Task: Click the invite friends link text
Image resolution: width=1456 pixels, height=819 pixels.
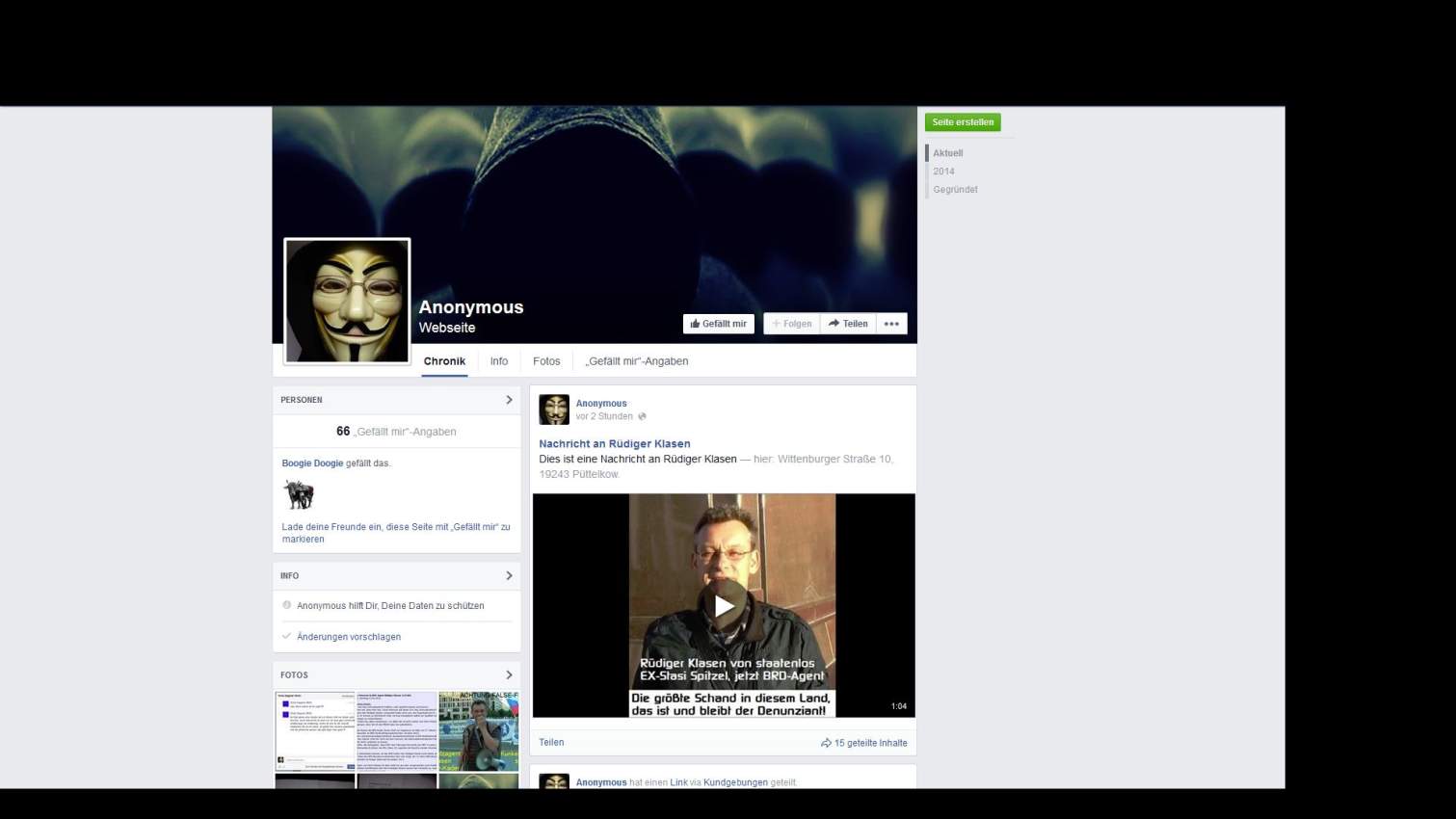Action: tap(396, 533)
